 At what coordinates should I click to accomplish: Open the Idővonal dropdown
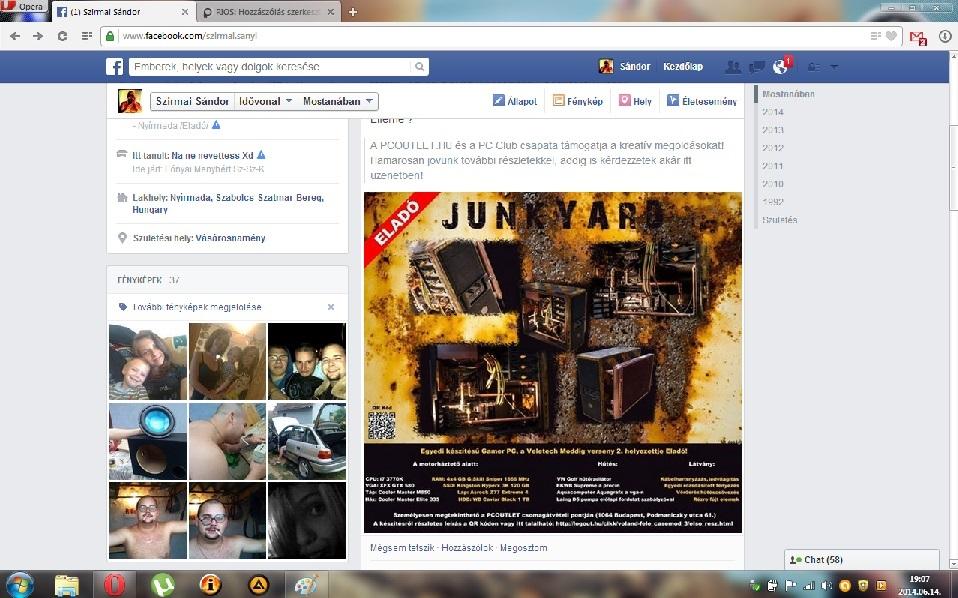pos(265,101)
